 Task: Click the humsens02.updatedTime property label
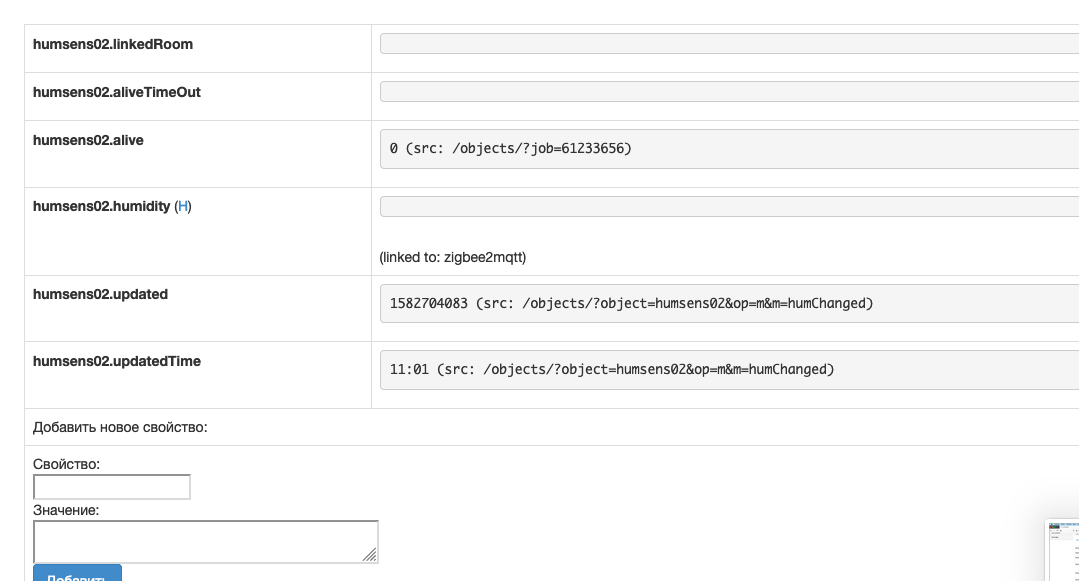click(117, 362)
